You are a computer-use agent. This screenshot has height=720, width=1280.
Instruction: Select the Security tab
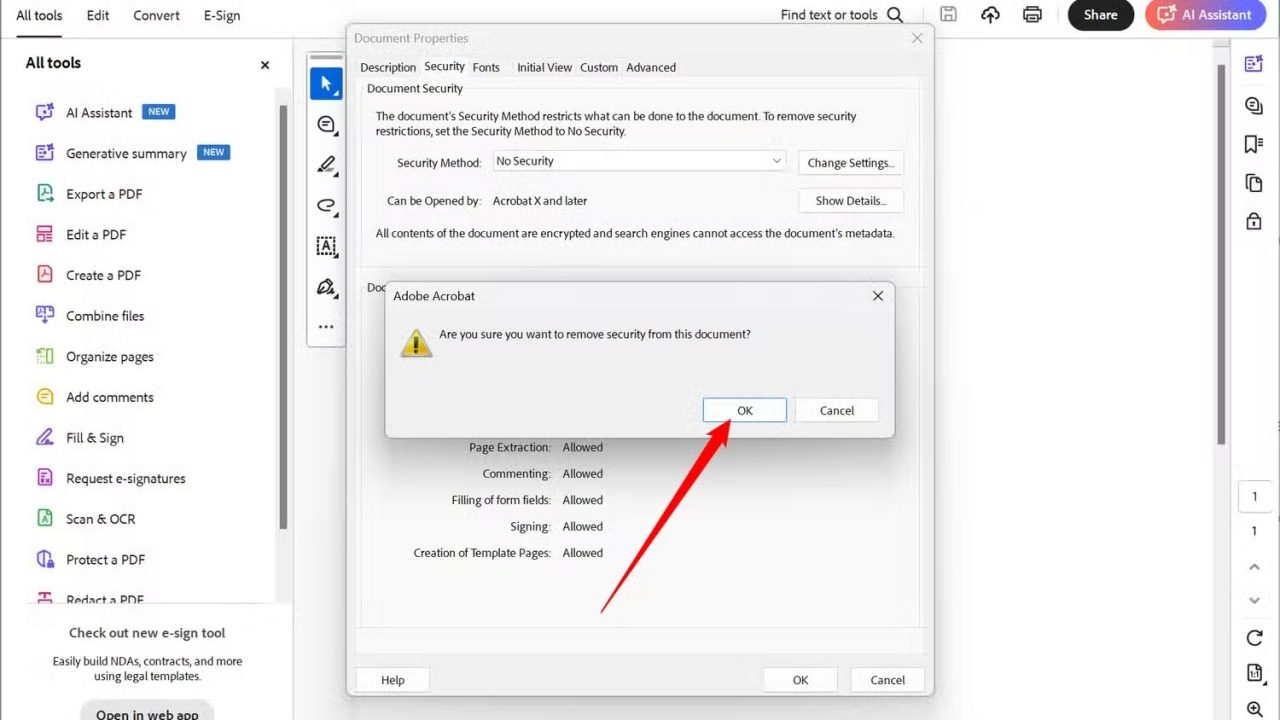pos(444,66)
